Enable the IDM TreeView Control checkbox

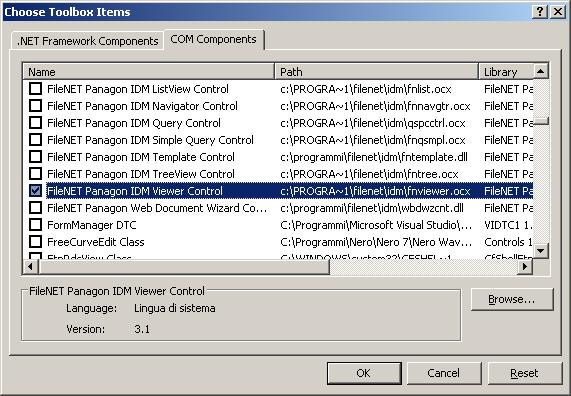[x=35, y=174]
